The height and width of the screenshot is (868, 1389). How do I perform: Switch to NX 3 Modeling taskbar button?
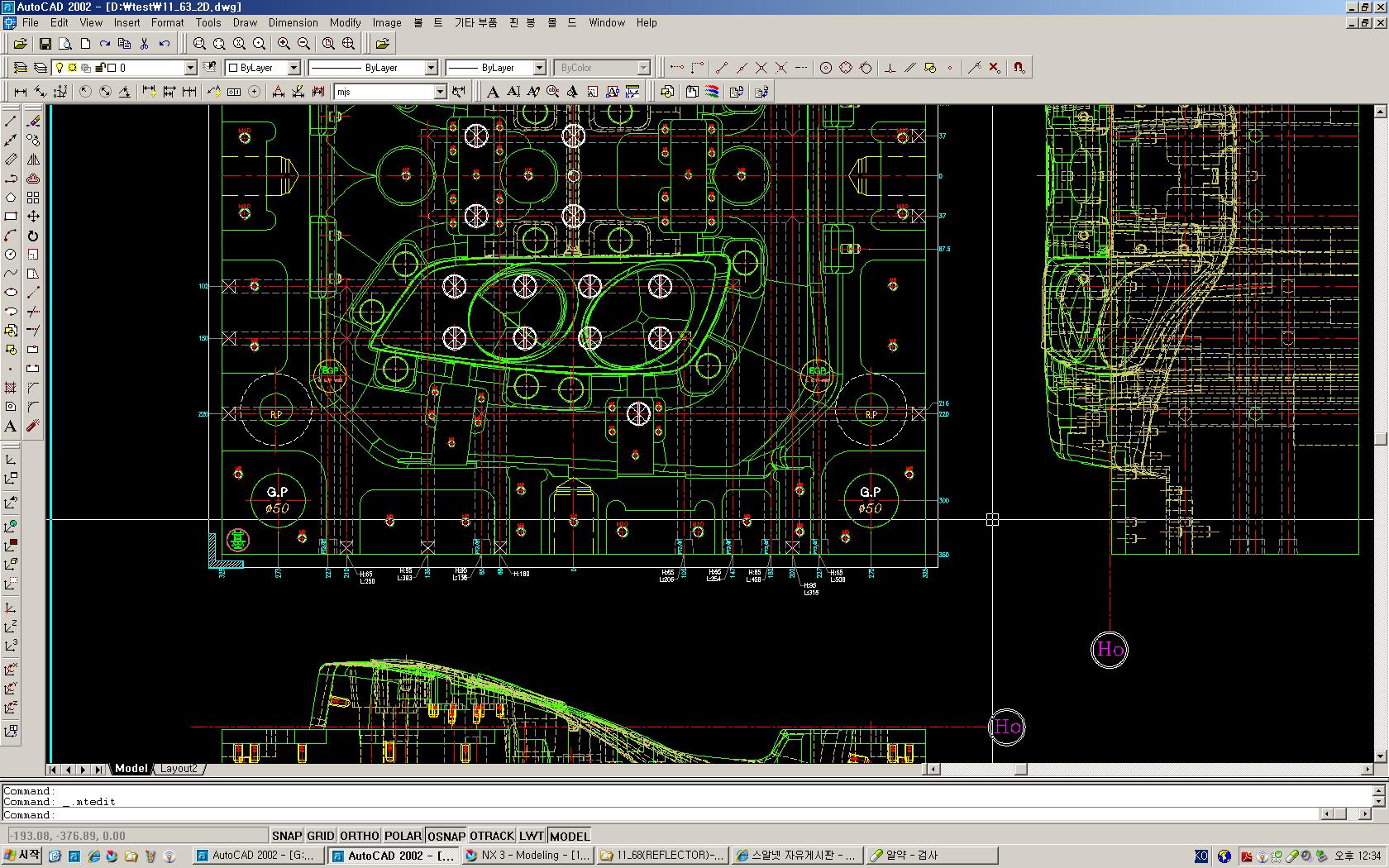coord(527,856)
